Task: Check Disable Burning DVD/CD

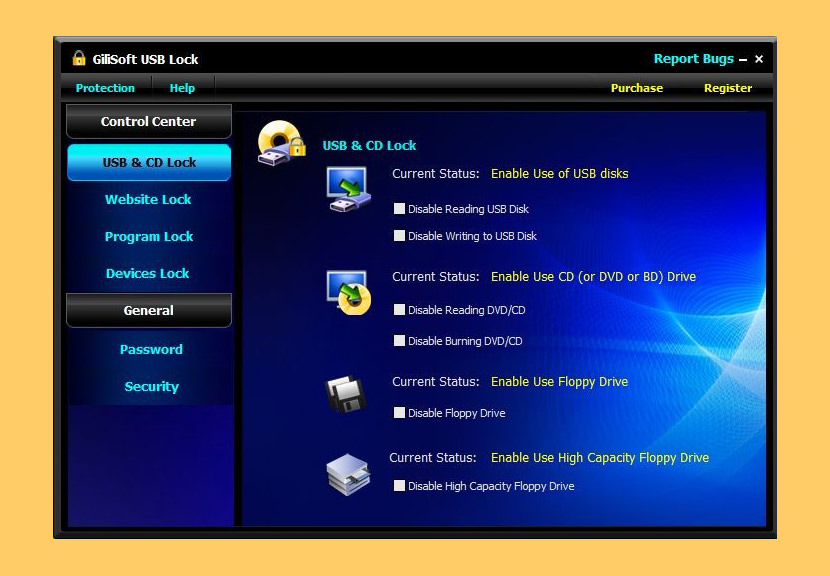Action: pyautogui.click(x=399, y=340)
